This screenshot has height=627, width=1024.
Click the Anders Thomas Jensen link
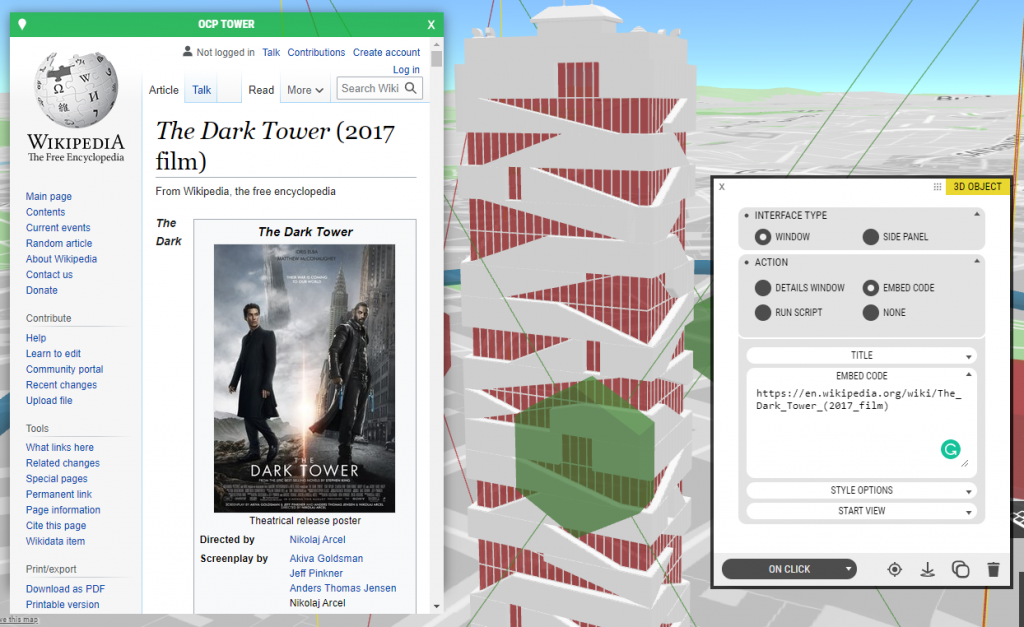click(343, 588)
